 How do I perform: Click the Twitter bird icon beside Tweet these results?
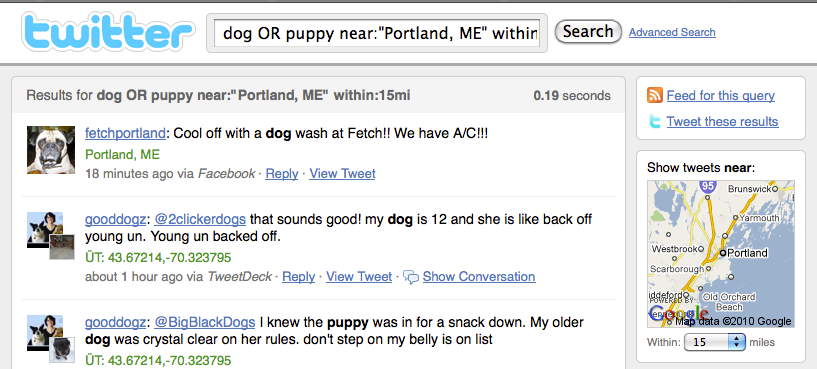(654, 121)
